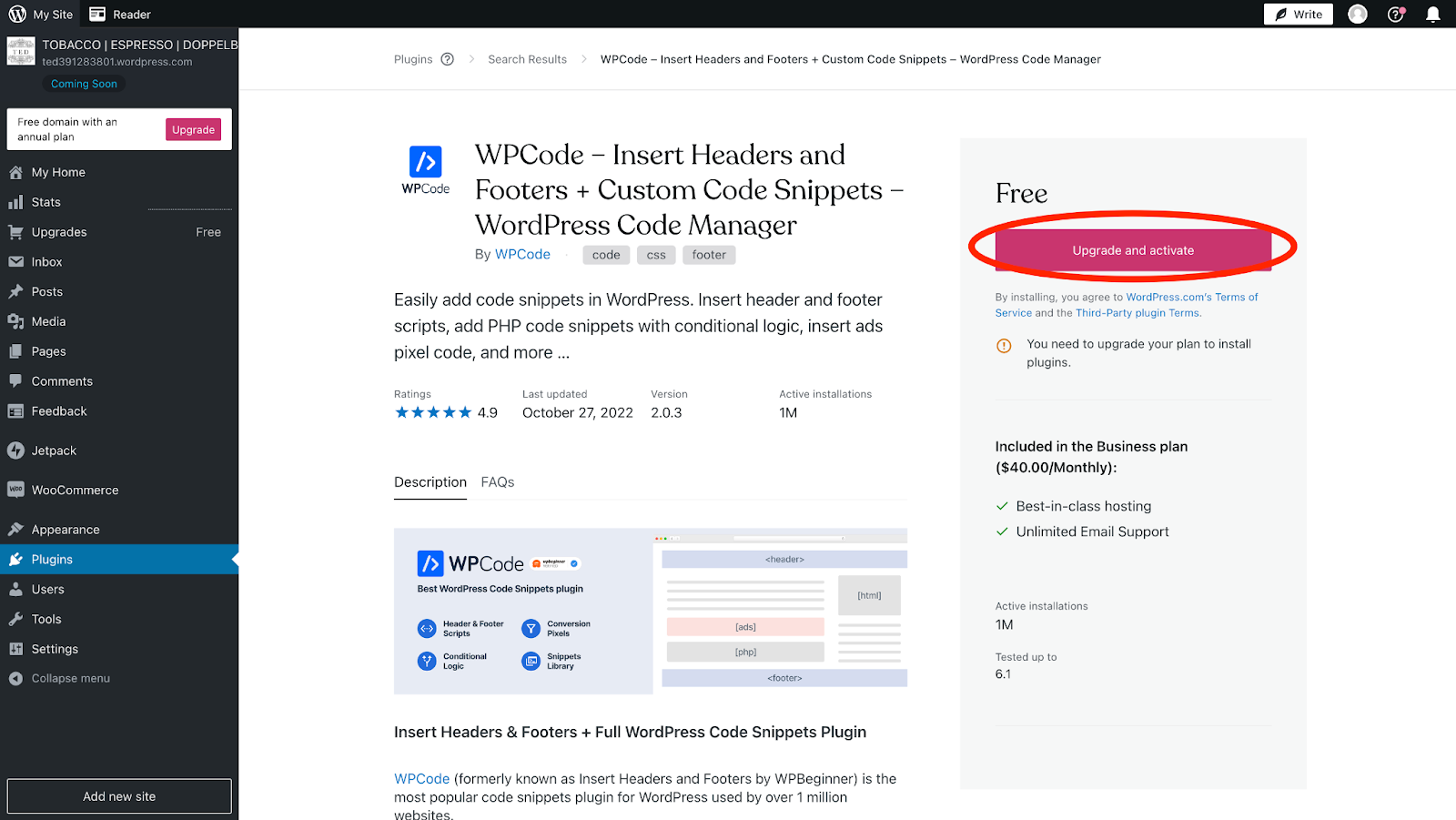The width and height of the screenshot is (1456, 820).
Task: Click the user avatar profile icon
Action: [1358, 14]
